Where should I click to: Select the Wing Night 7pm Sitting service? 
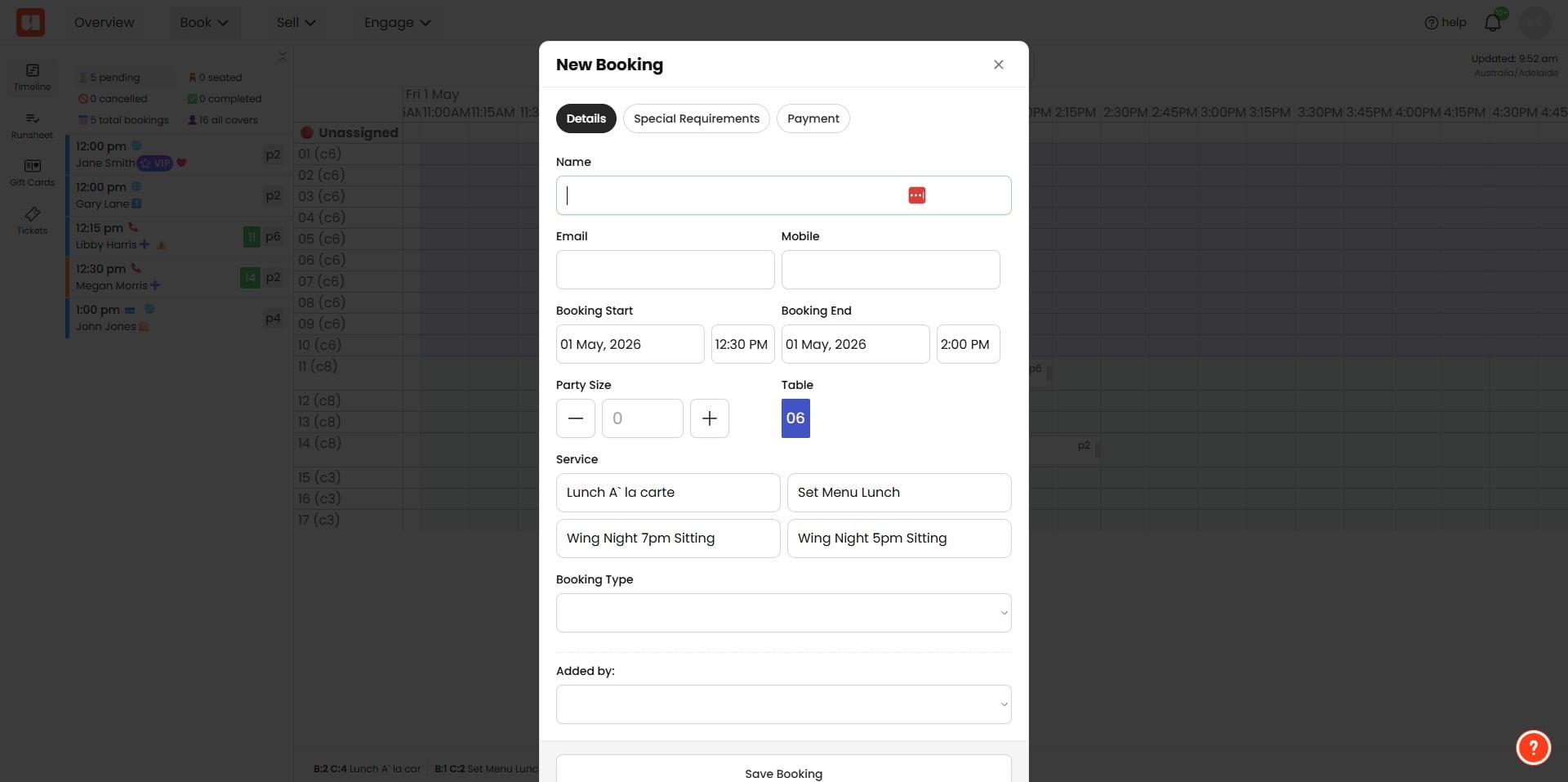tap(668, 538)
